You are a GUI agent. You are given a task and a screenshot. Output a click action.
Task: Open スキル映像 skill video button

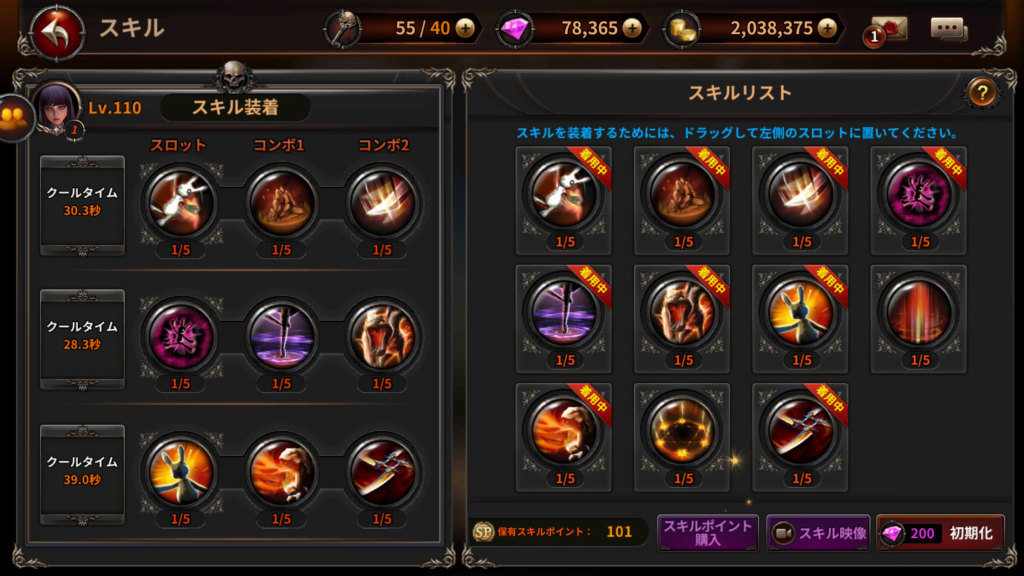pyautogui.click(x=818, y=533)
